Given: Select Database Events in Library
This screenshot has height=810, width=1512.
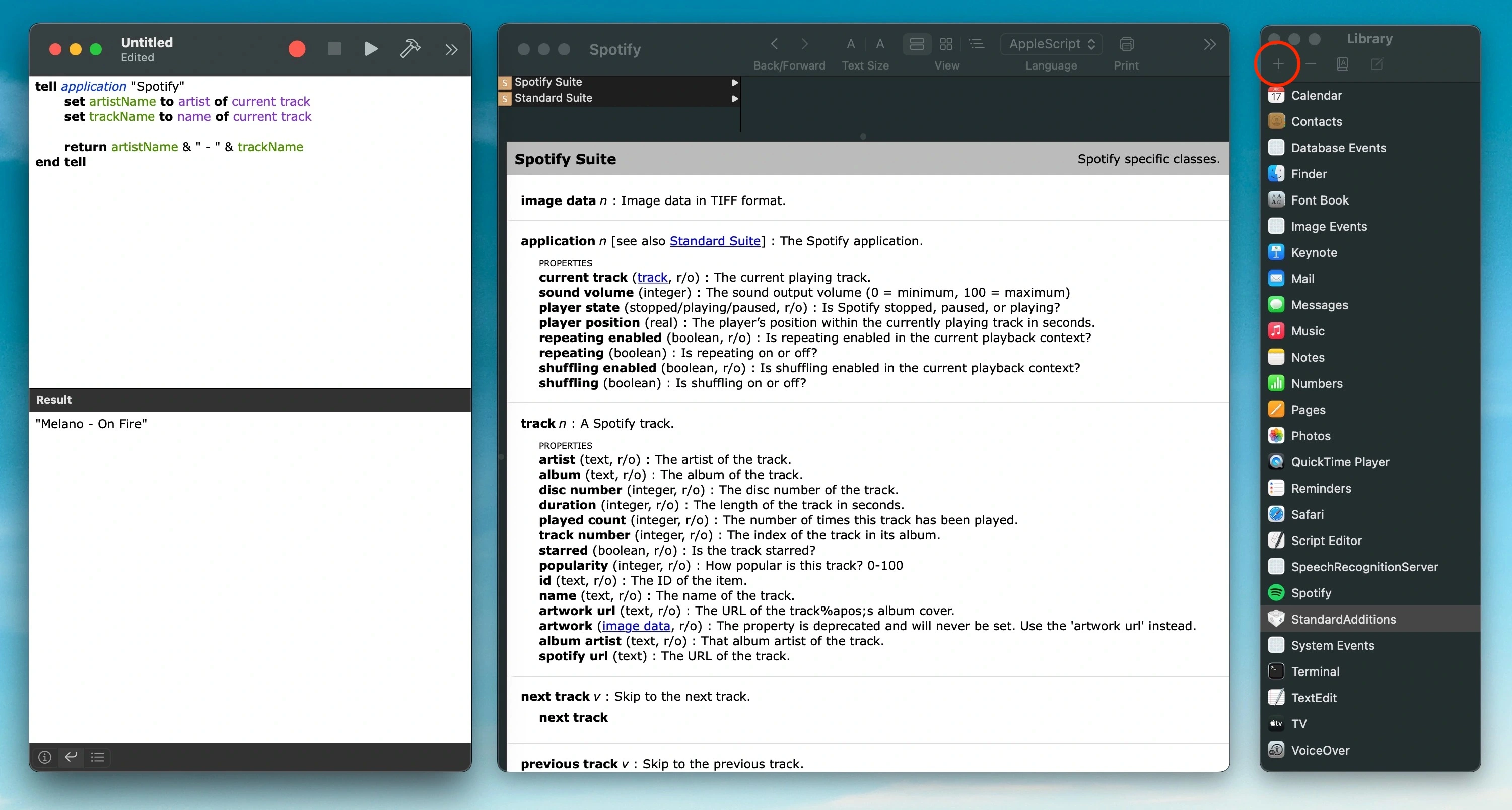Looking at the screenshot, I should point(1370,148).
